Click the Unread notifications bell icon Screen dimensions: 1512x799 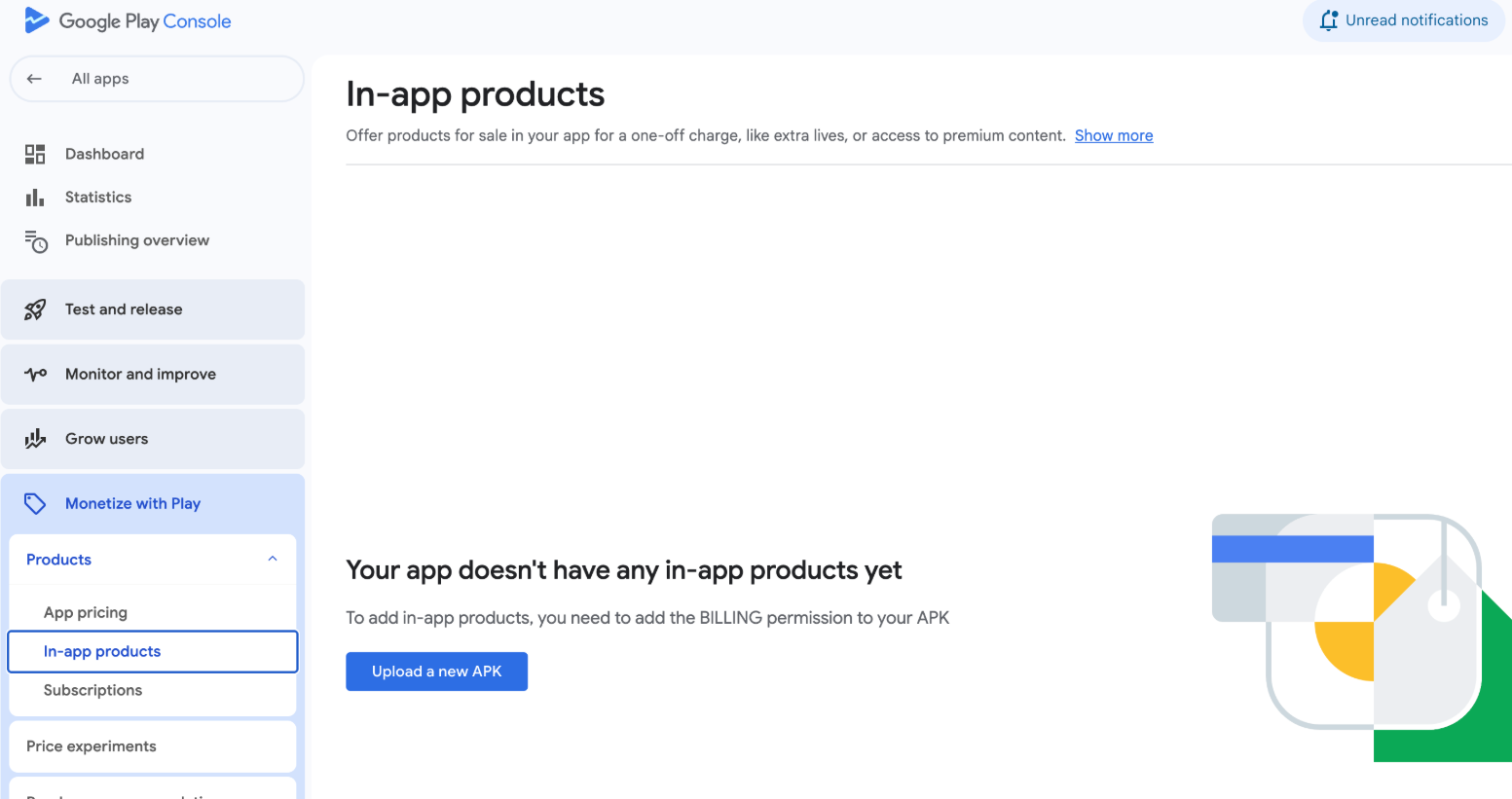coord(1329,19)
